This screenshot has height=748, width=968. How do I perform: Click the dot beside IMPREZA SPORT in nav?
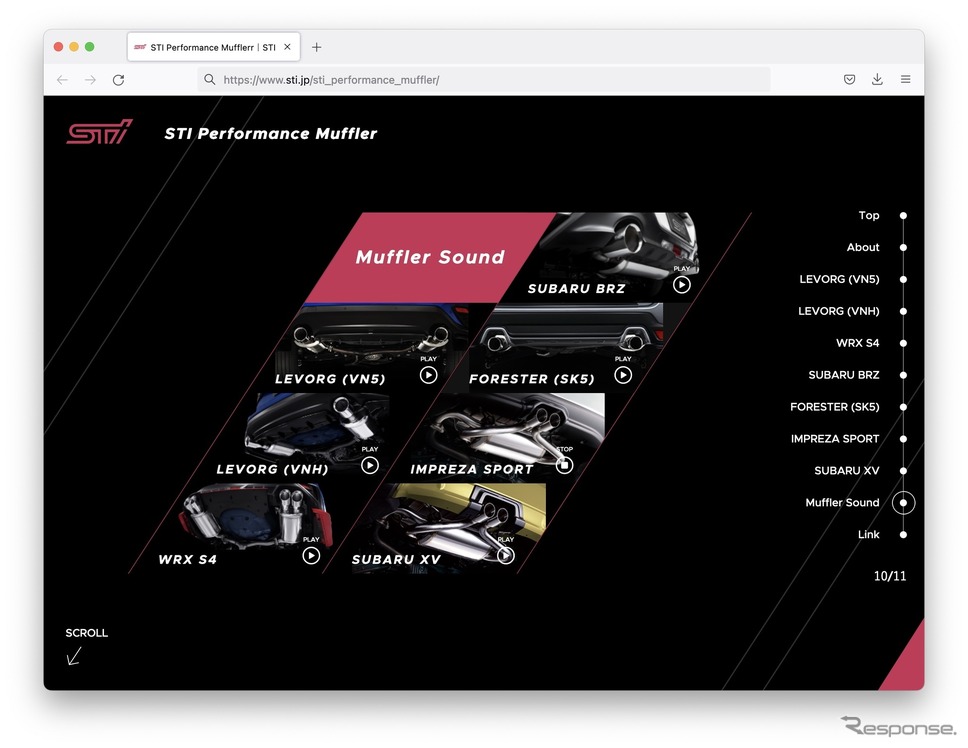(903, 439)
